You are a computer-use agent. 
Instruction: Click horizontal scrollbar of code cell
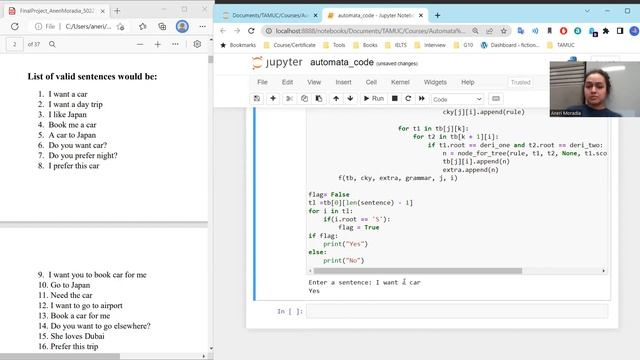pos(418,271)
